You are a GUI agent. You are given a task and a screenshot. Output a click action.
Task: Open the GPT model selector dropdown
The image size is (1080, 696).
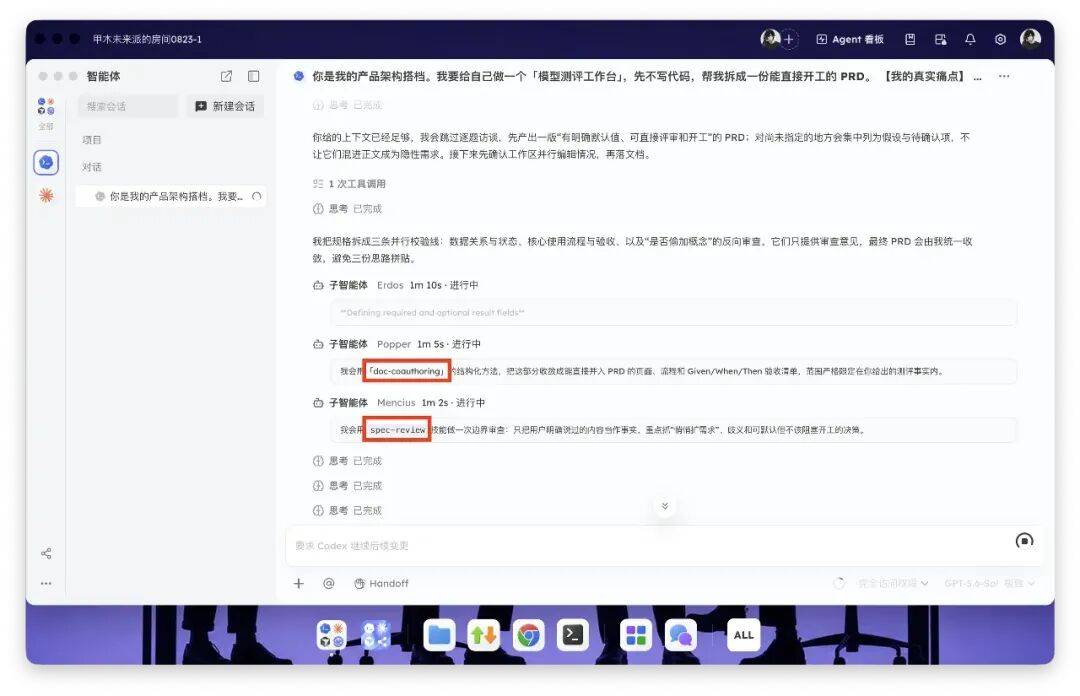[x=989, y=583]
